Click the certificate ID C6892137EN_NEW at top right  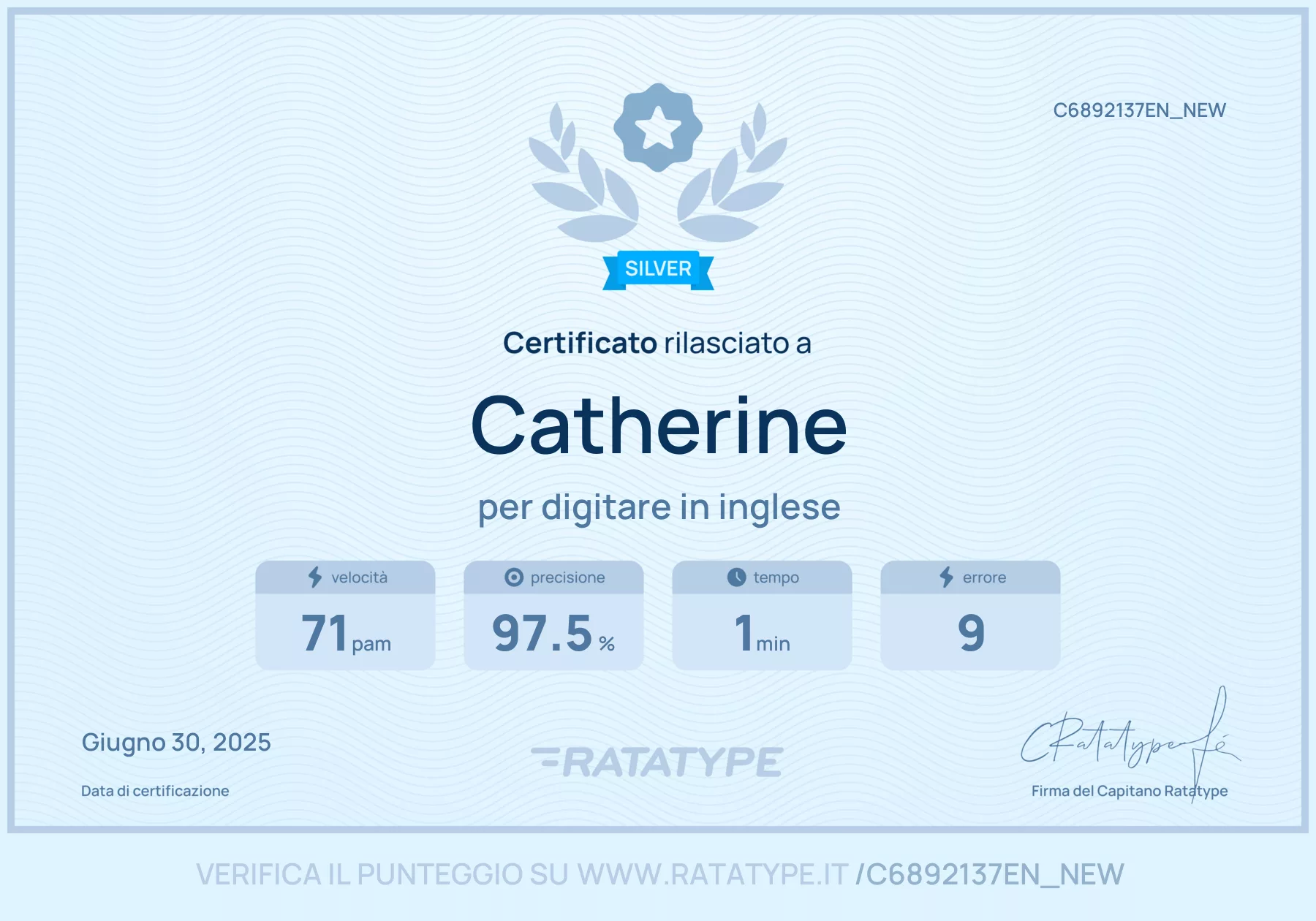(x=1139, y=110)
